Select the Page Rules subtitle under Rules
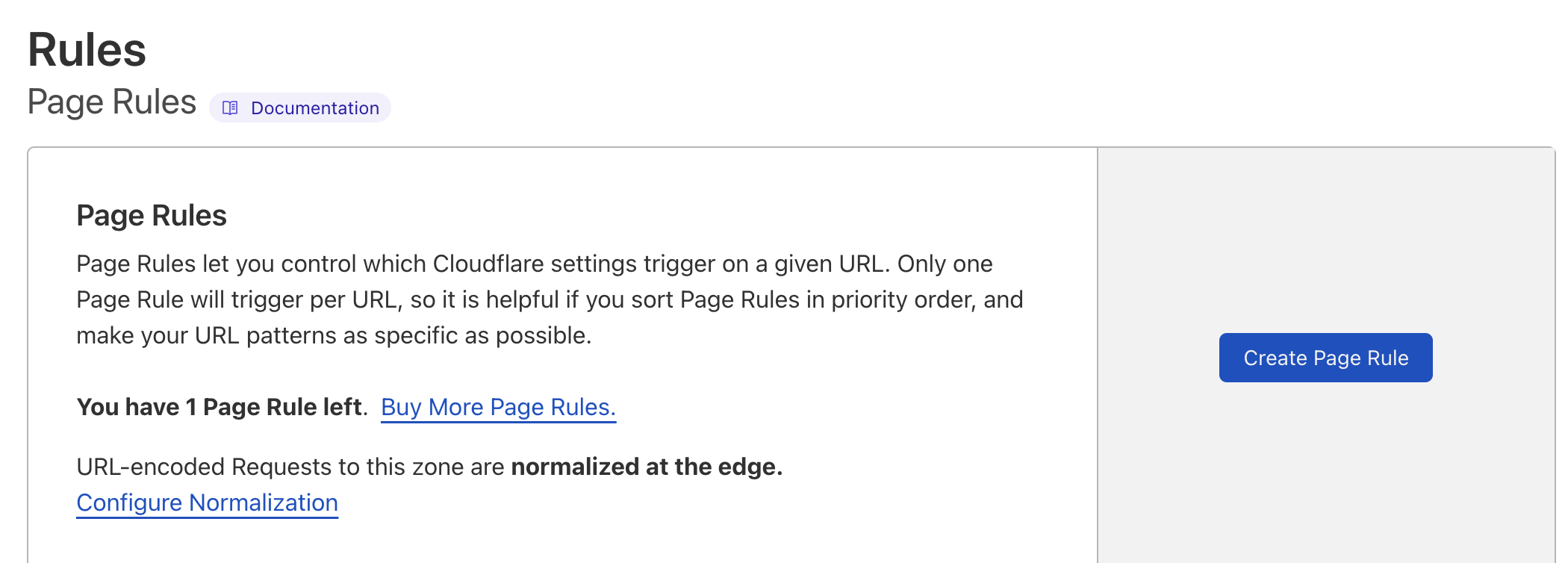Screen dimensions: 1568x563 click(x=112, y=102)
